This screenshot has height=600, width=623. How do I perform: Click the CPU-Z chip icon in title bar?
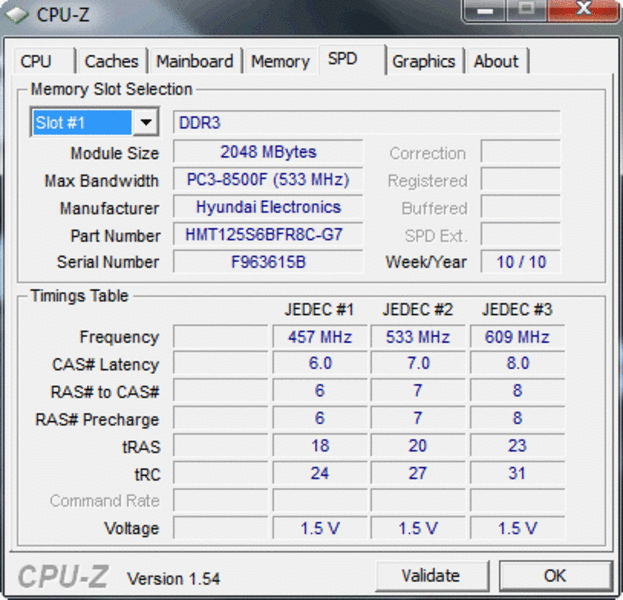point(17,15)
